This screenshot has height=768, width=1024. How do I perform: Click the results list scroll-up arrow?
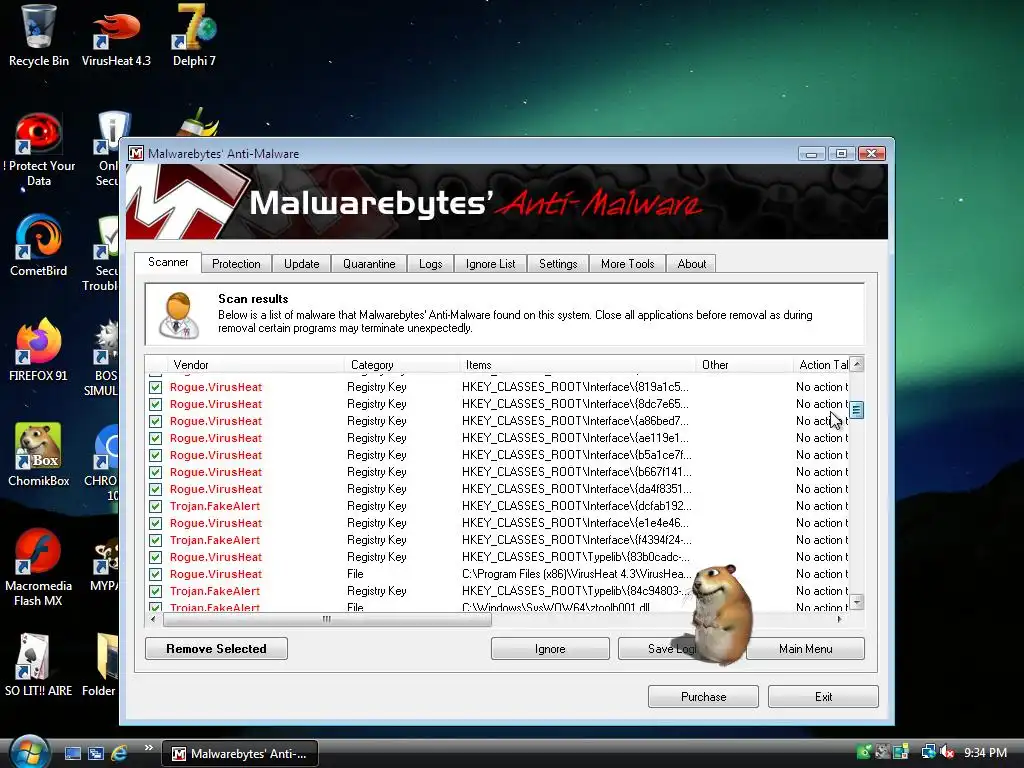pos(857,364)
